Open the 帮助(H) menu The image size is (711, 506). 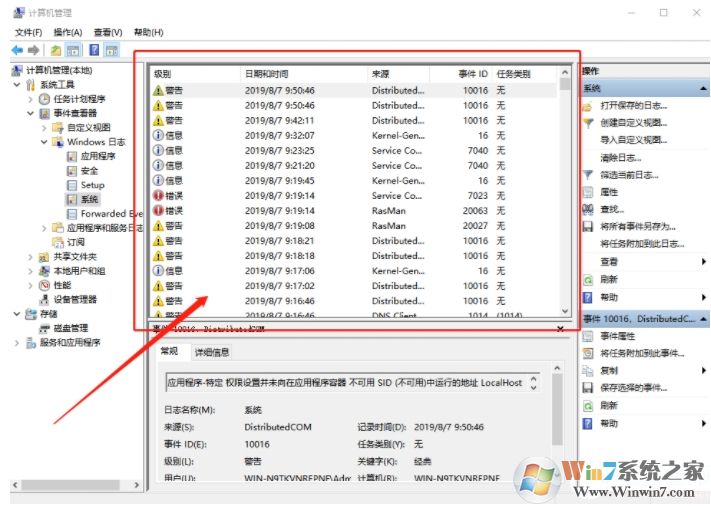[148, 32]
